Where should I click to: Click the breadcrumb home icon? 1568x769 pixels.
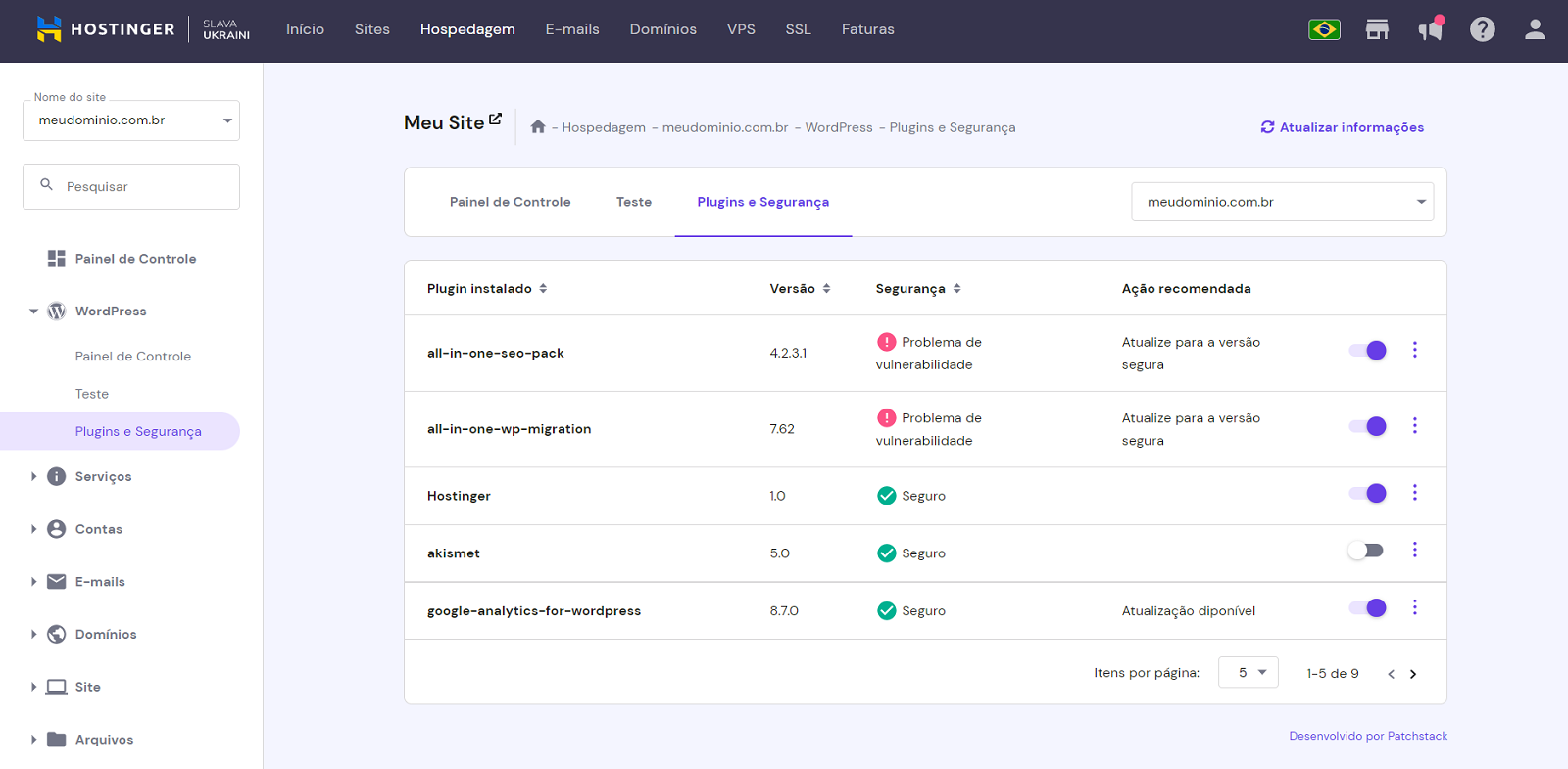click(x=538, y=126)
